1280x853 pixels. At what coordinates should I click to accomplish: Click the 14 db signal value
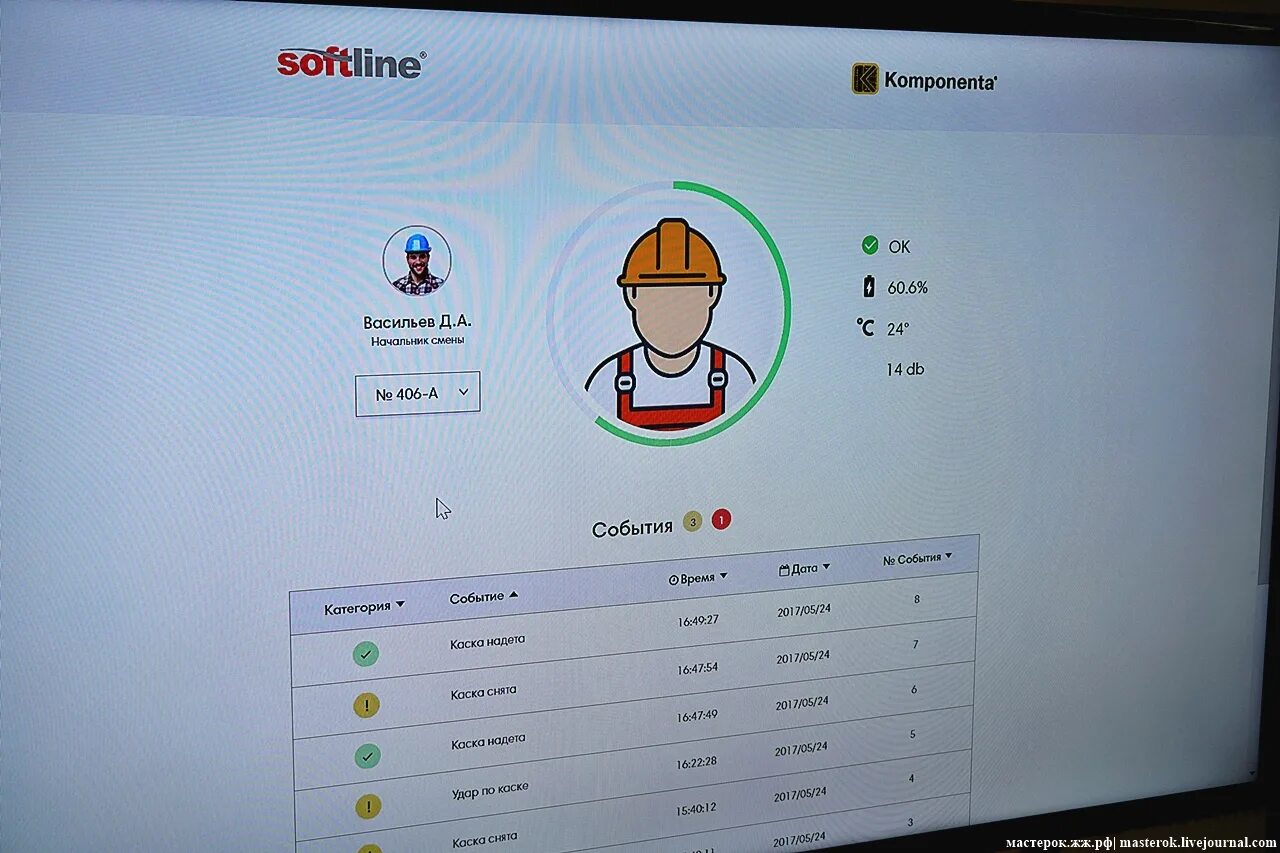(905, 369)
